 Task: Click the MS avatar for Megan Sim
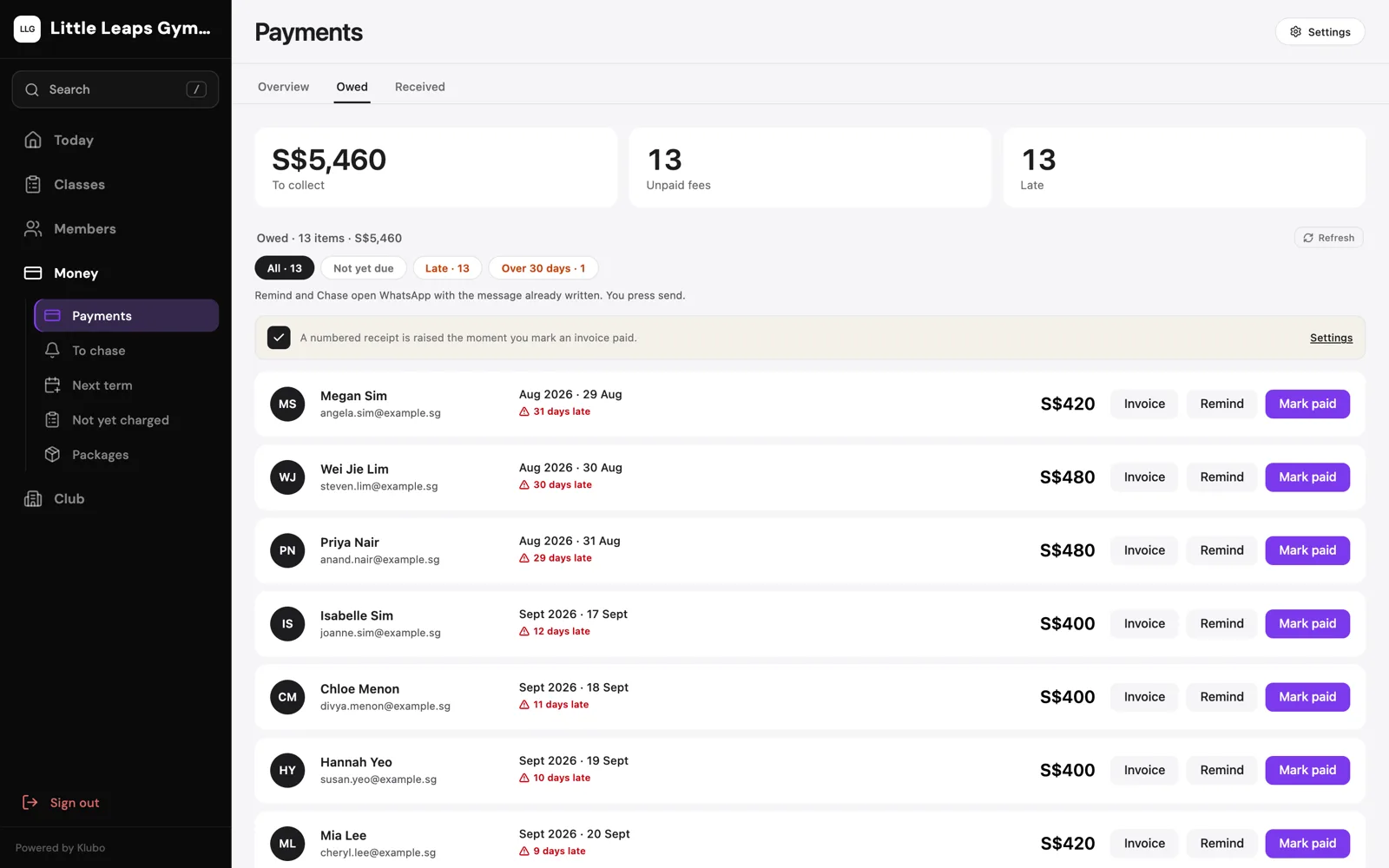[x=287, y=404]
